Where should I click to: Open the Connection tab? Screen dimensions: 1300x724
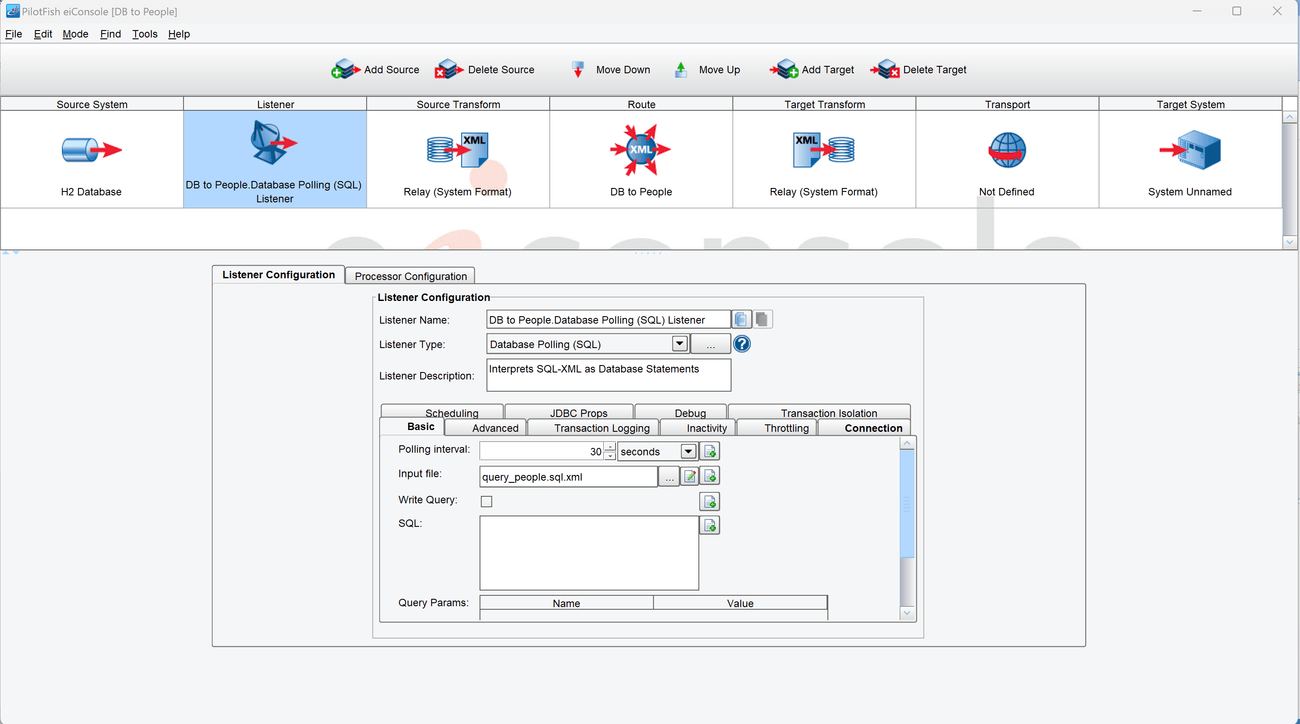[864, 428]
